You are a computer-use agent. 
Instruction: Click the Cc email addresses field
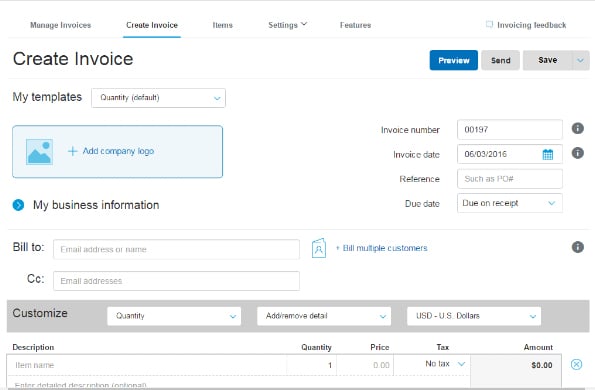176,281
